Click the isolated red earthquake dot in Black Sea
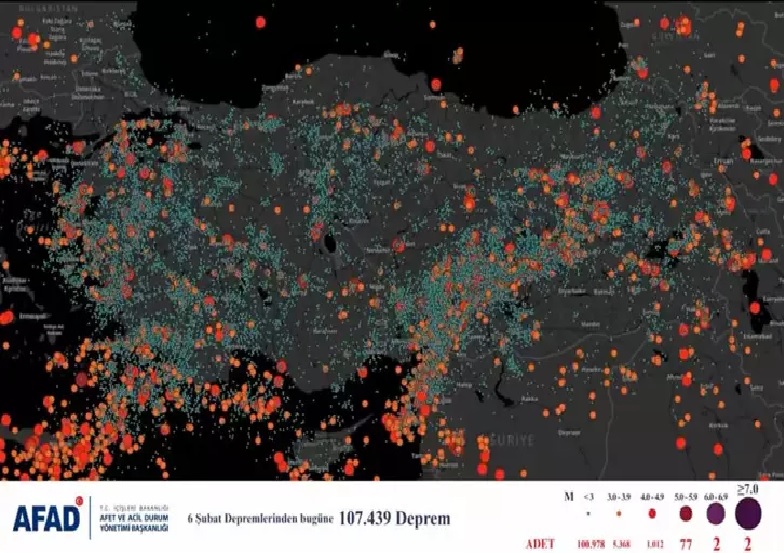This screenshot has height=553, width=784. pyautogui.click(x=261, y=21)
